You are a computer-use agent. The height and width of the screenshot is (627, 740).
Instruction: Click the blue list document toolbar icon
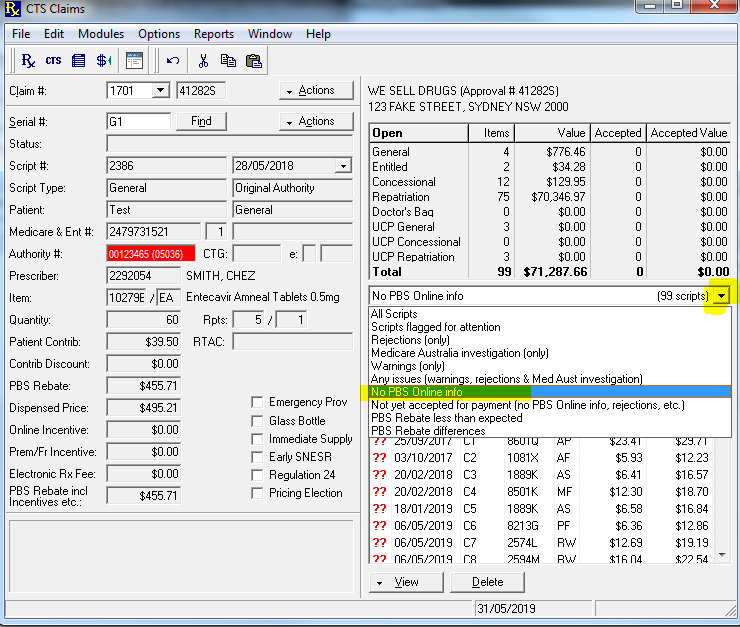click(78, 60)
